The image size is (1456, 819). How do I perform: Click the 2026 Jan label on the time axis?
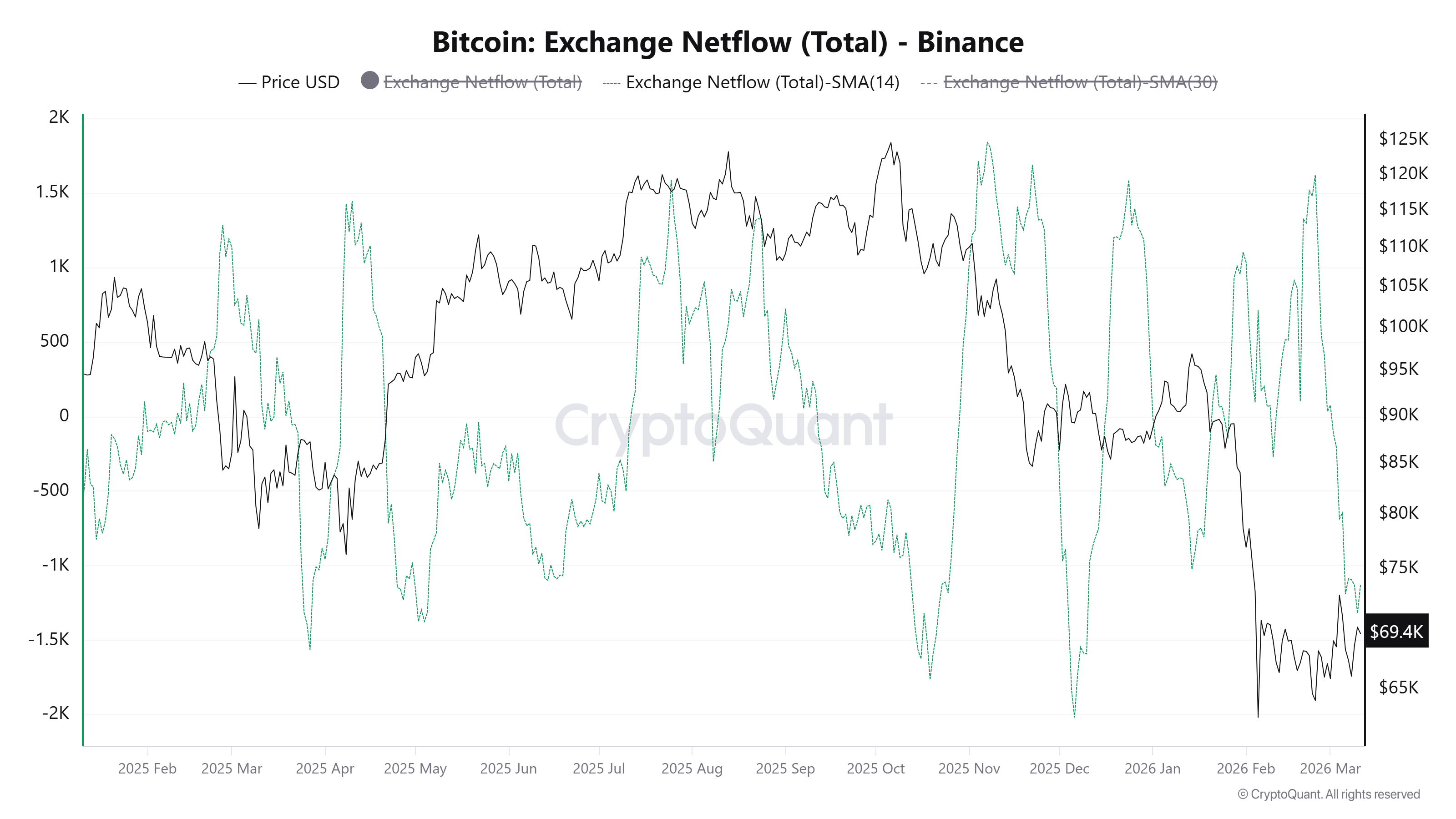(x=1153, y=768)
